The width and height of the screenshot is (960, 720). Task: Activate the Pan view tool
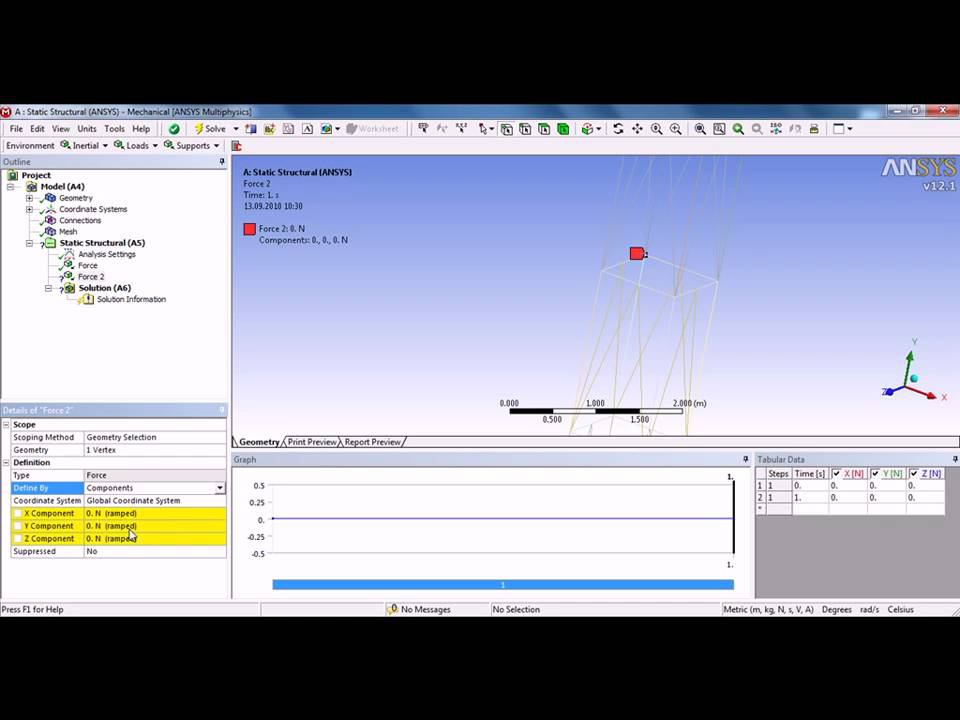click(x=637, y=129)
